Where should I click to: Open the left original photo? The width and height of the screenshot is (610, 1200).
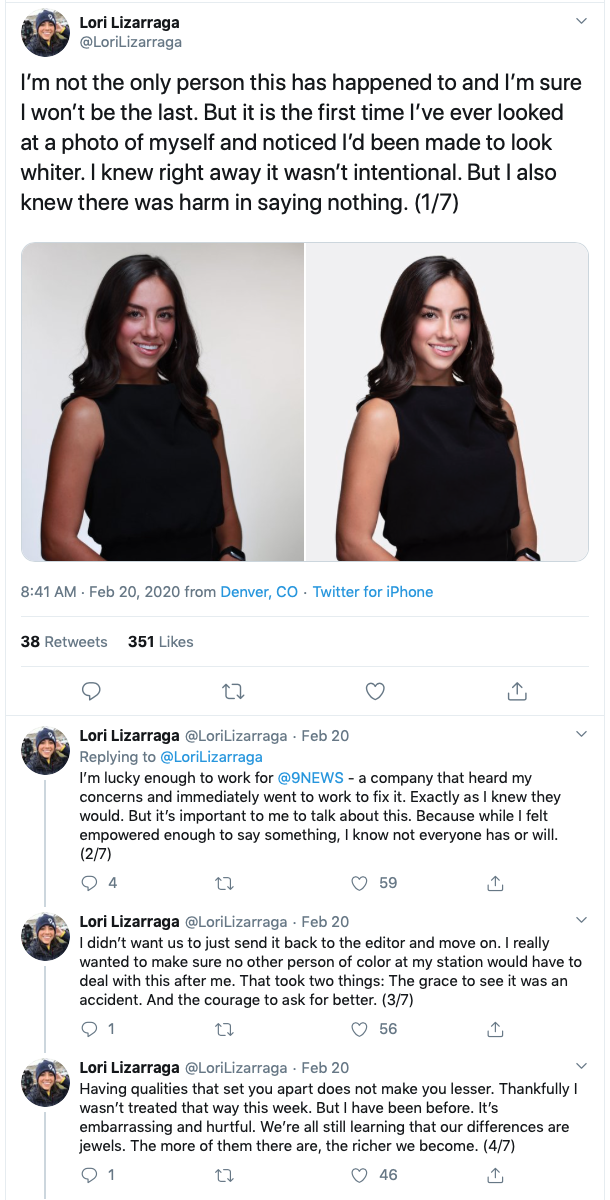pos(162,402)
